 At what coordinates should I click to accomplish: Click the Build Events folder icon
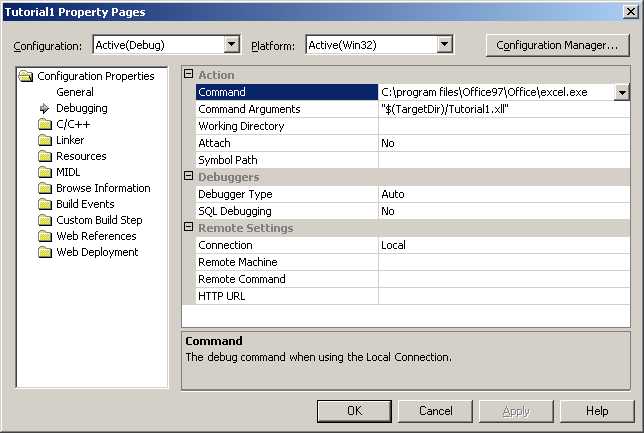[x=45, y=204]
